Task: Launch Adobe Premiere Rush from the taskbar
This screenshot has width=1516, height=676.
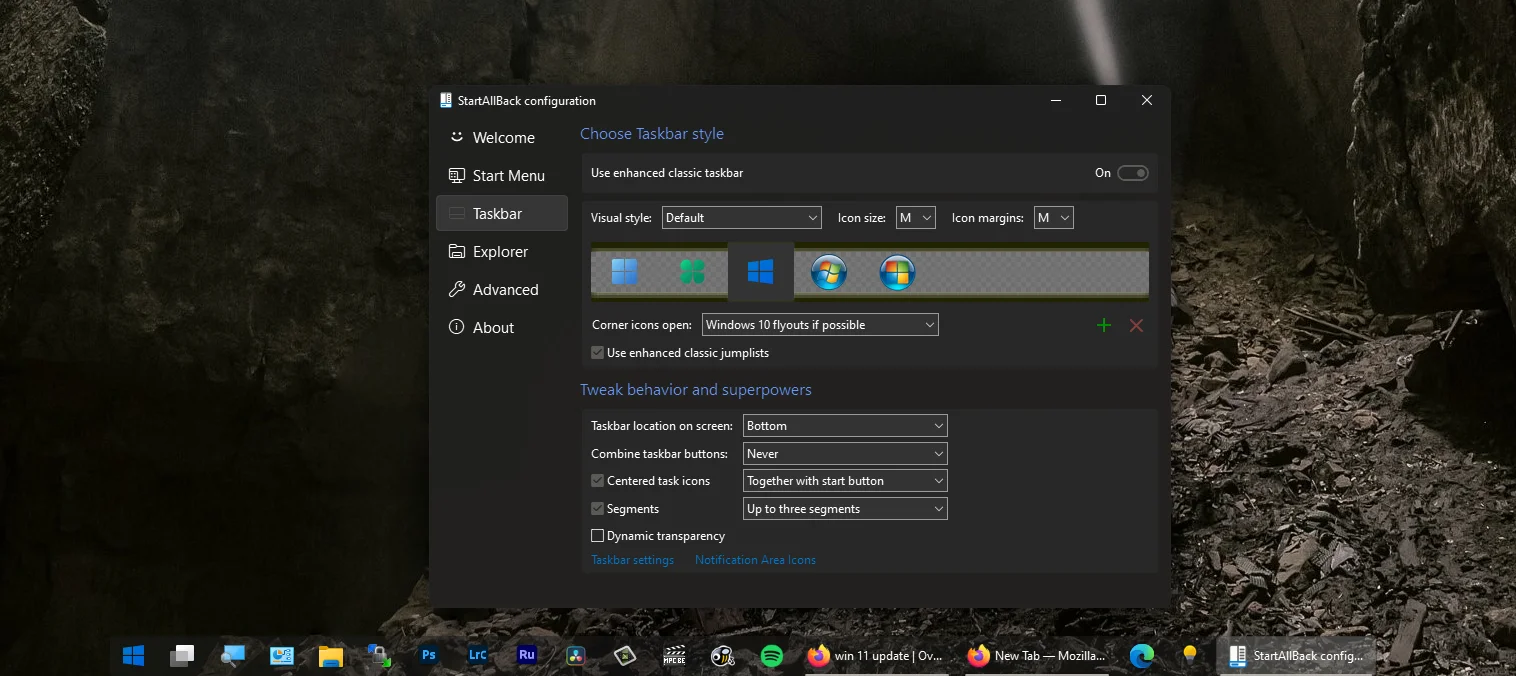Action: [x=527, y=656]
